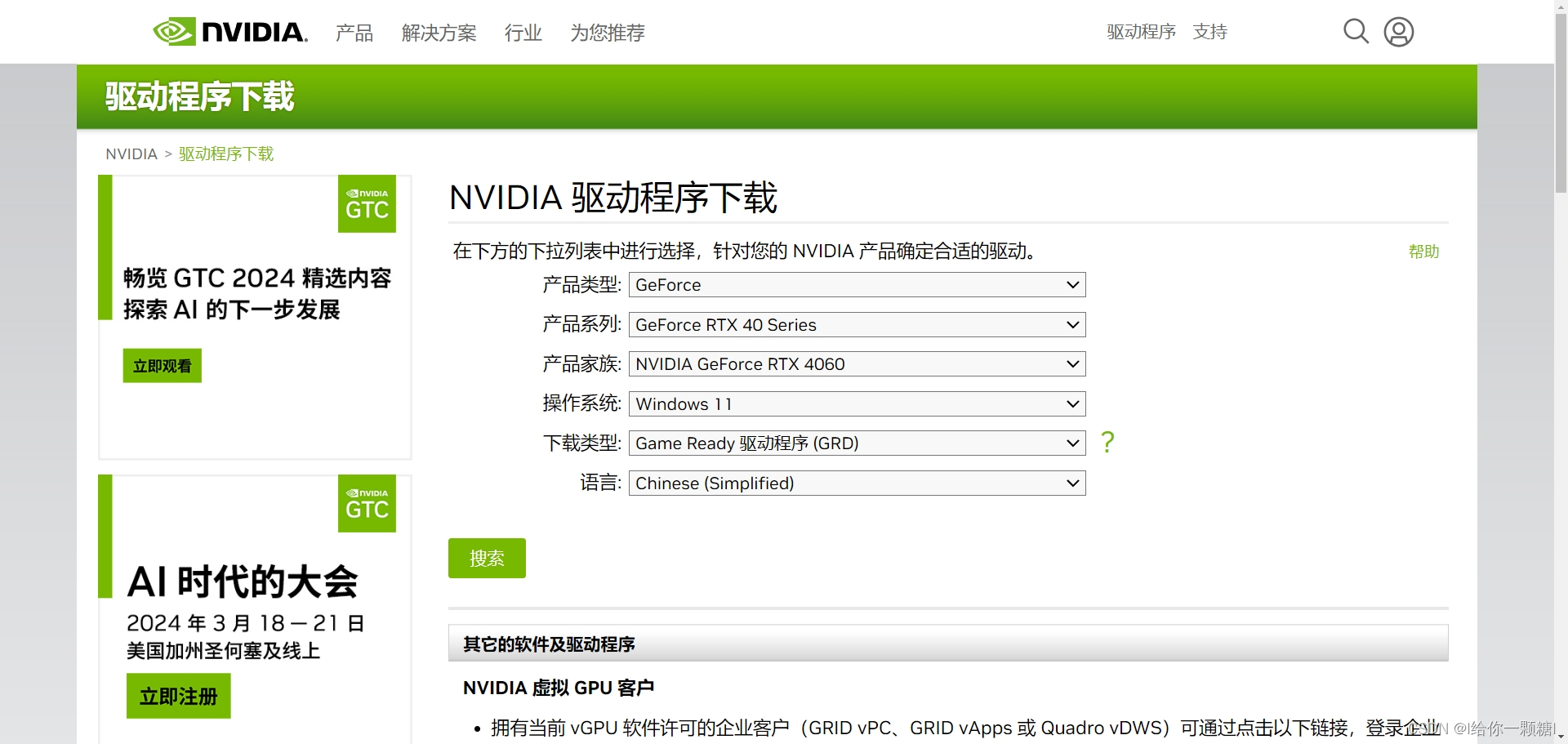Expand the 下载类型 Game Ready dropdown
Image resolution: width=1568 pixels, height=744 pixels.
tap(857, 443)
